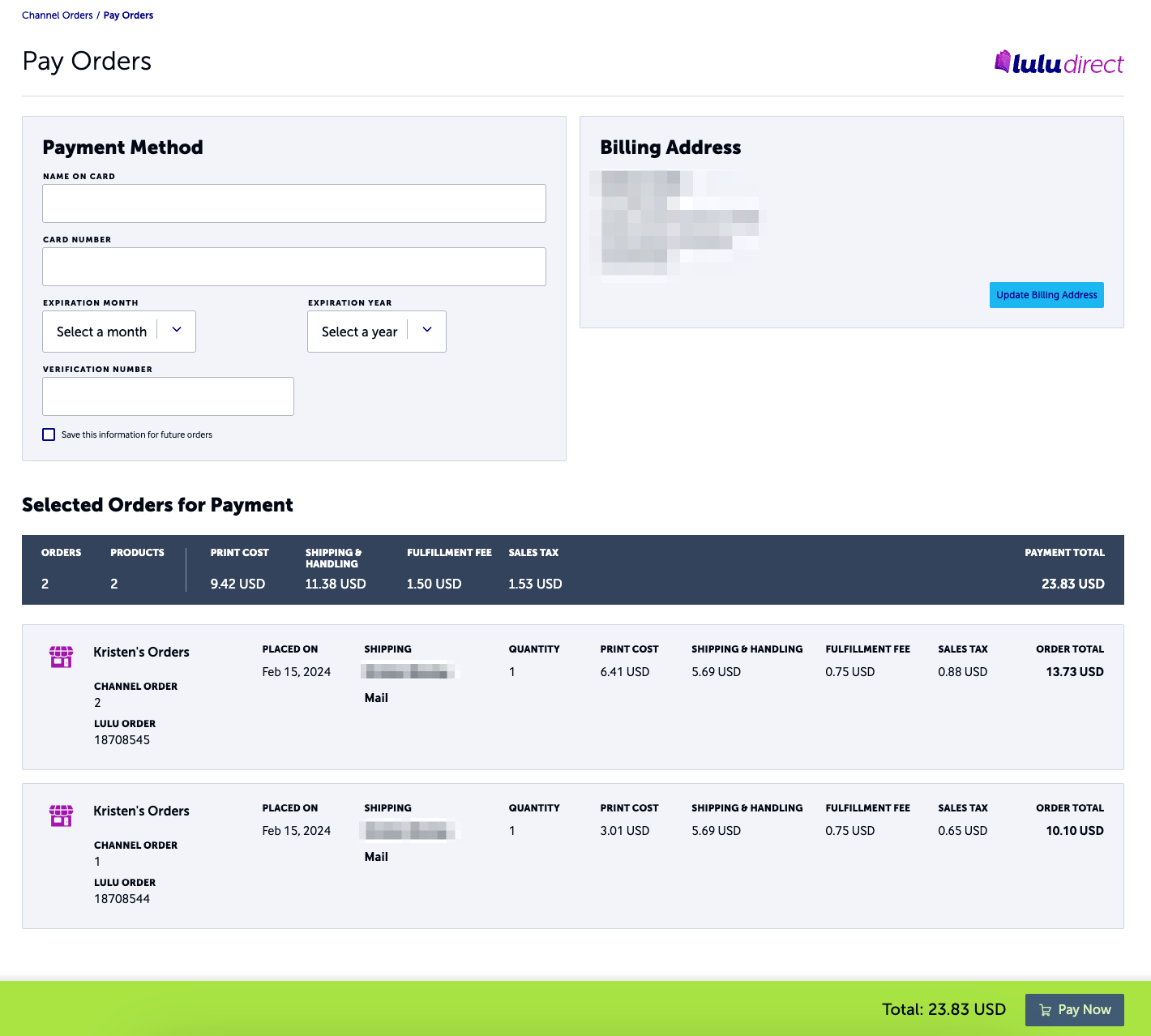
Task: Click print cost 6.41 USD
Action: click(x=625, y=672)
